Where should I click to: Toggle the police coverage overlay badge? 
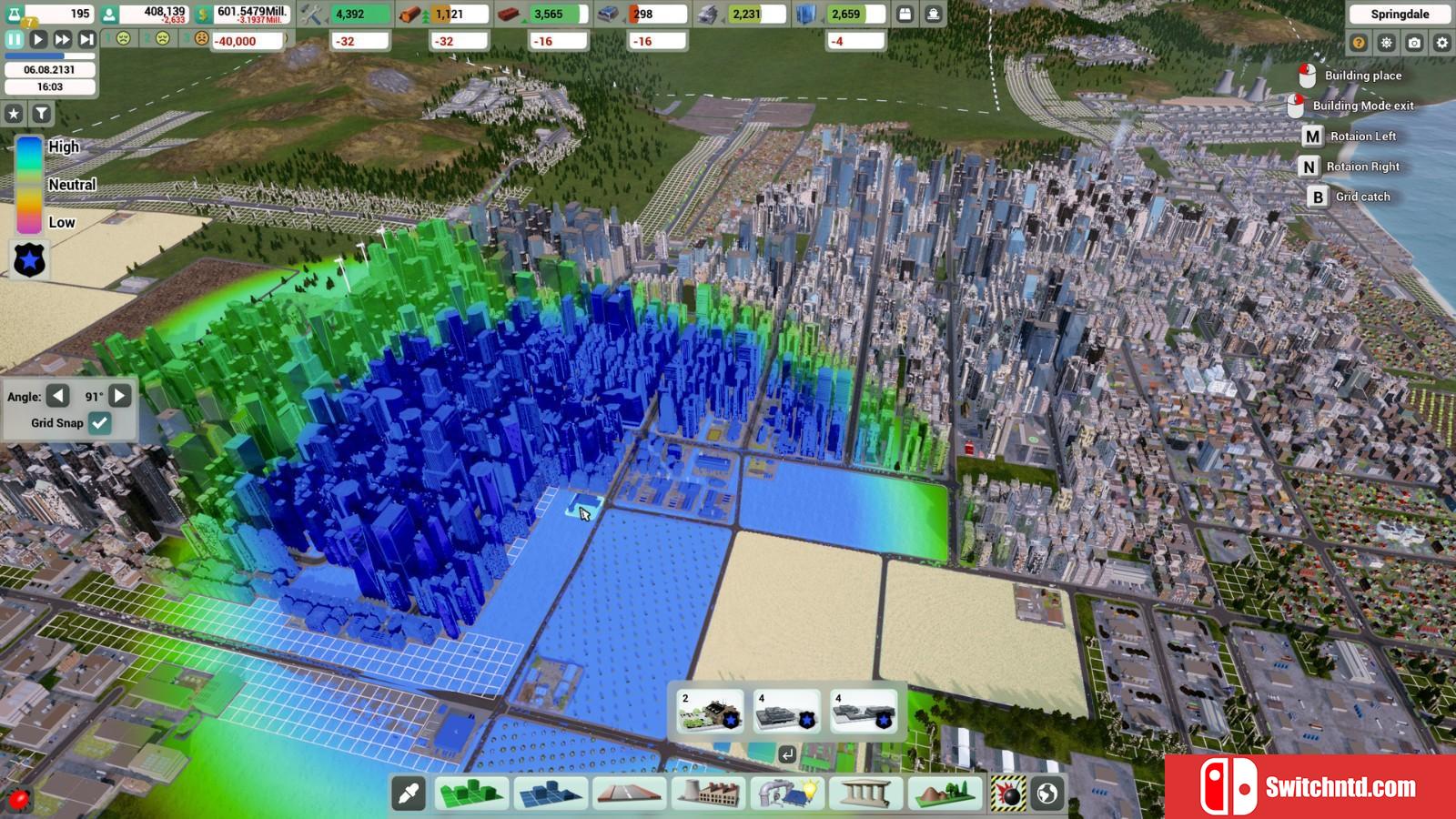pos(29,261)
